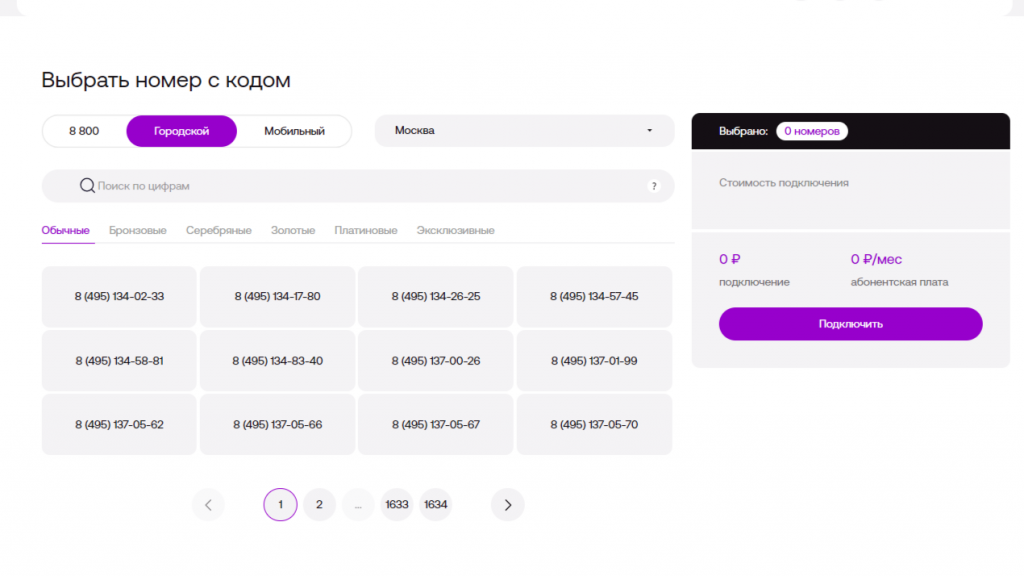
Task: Go to page 2
Action: click(x=319, y=505)
